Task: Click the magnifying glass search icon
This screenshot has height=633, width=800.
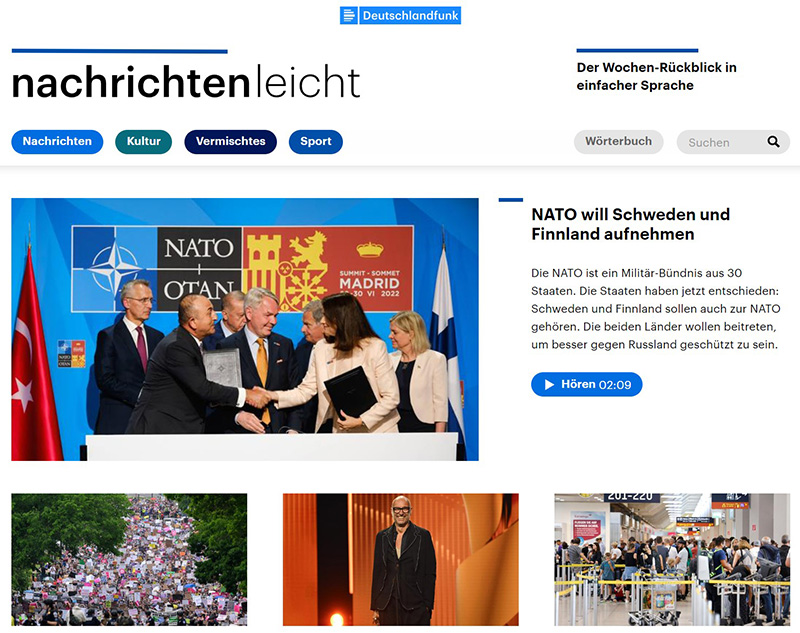Action: coord(773,142)
